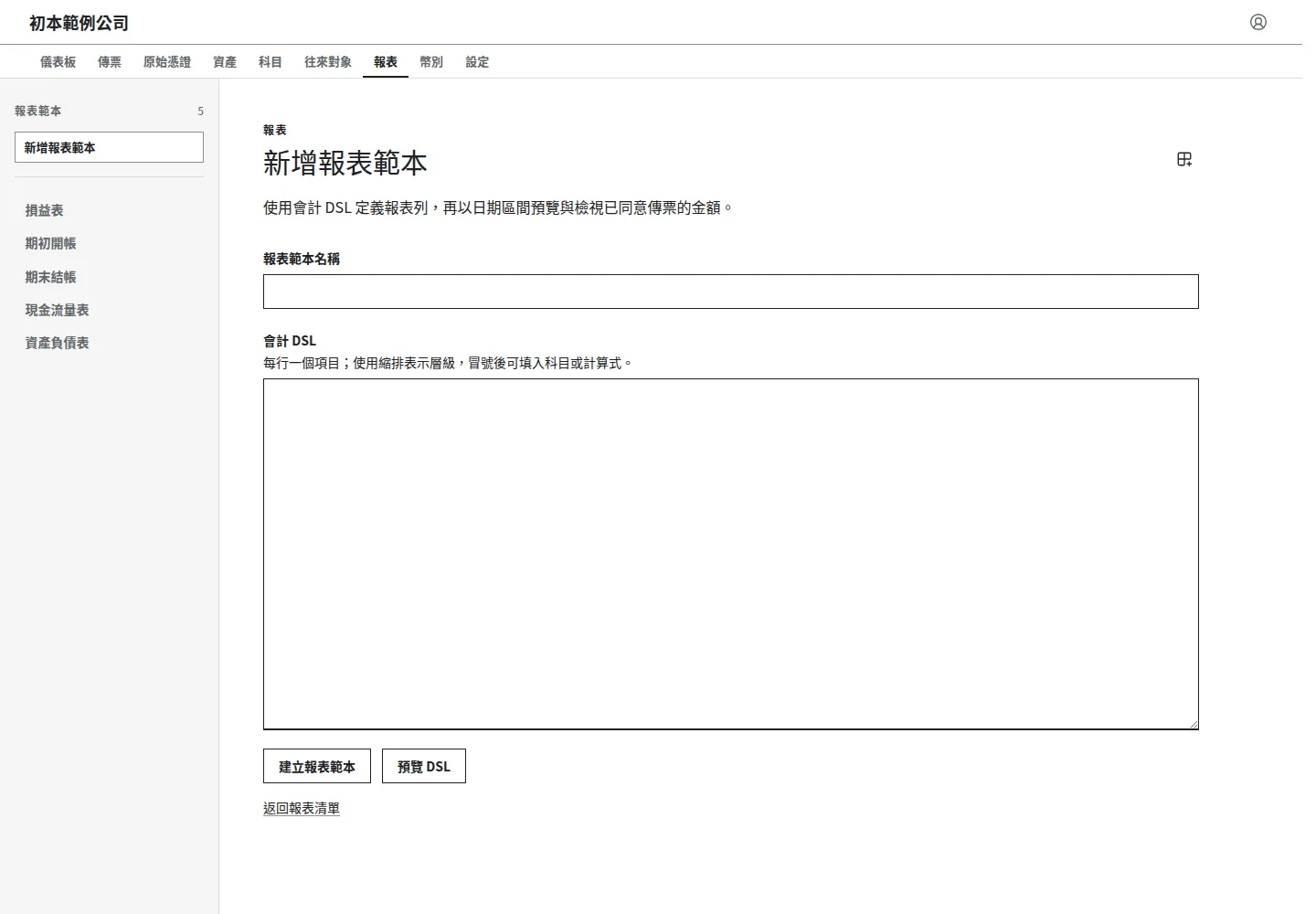Open the 幣別 tab
The width and height of the screenshot is (1316, 914).
point(431,62)
